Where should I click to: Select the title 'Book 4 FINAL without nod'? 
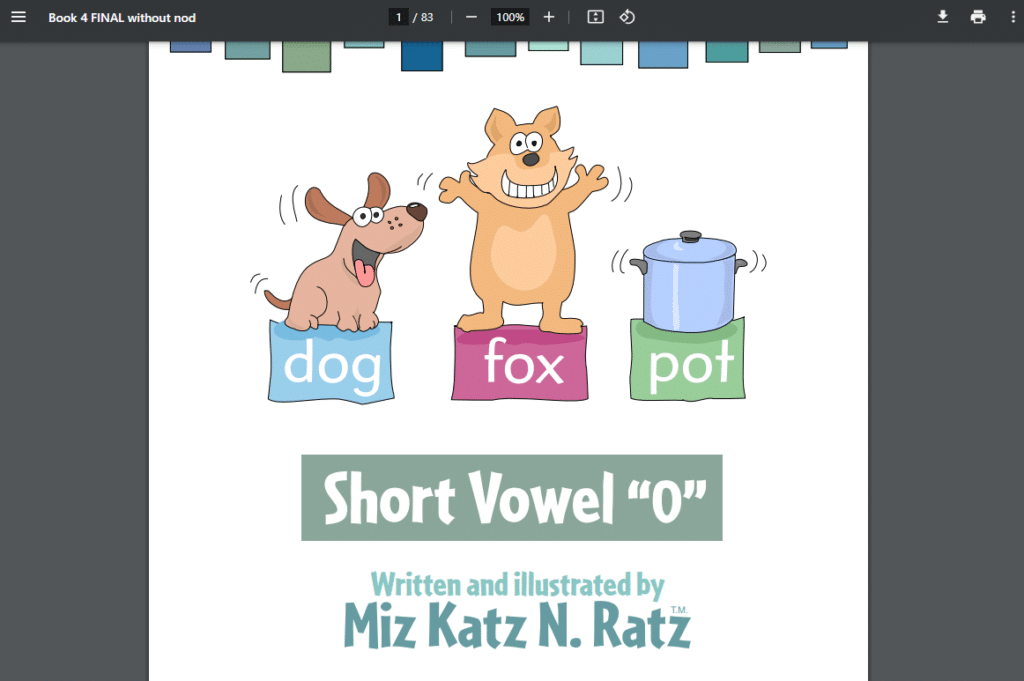pyautogui.click(x=121, y=17)
